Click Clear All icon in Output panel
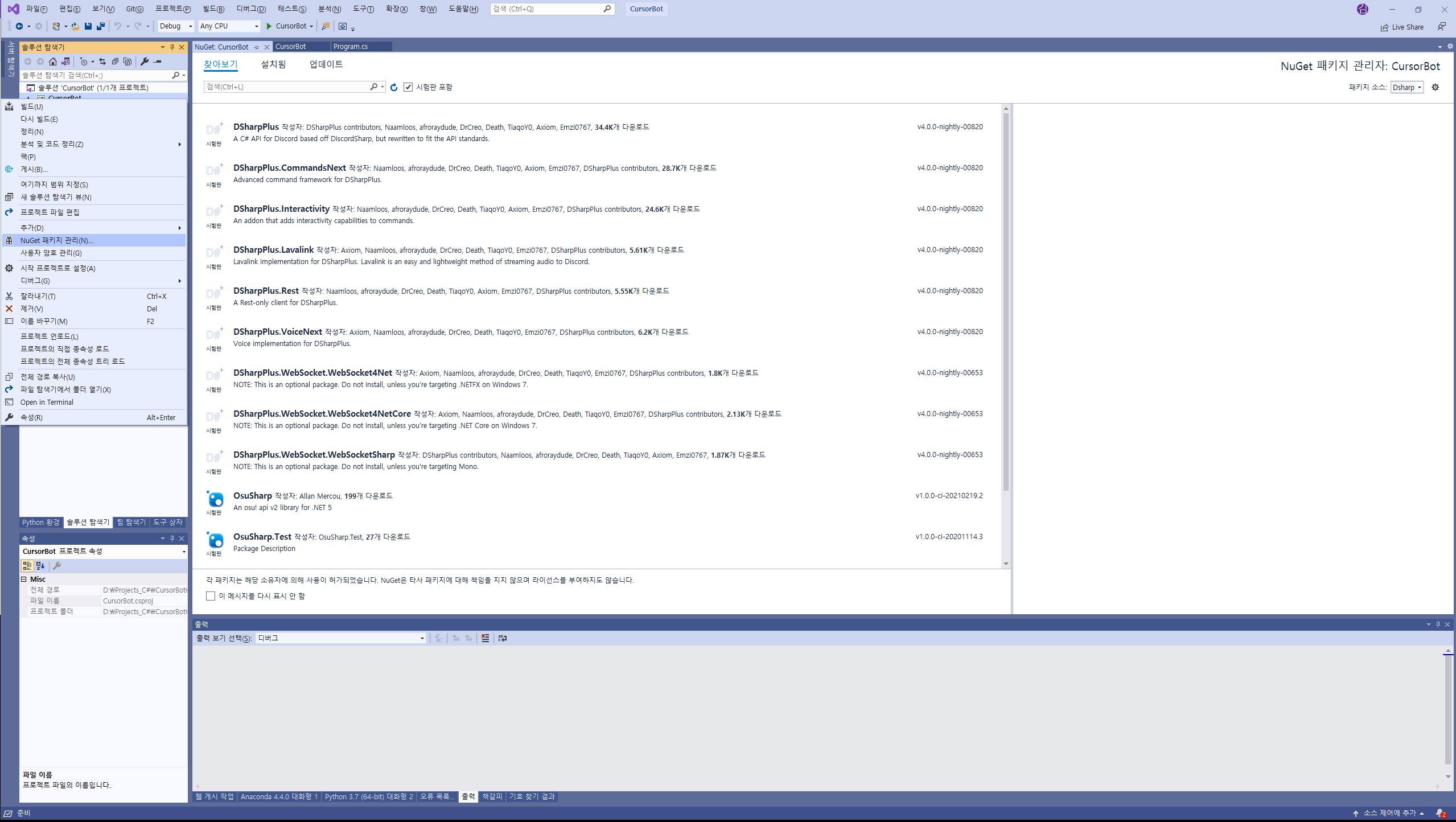Screen dimensions: 1456x822 (485, 638)
